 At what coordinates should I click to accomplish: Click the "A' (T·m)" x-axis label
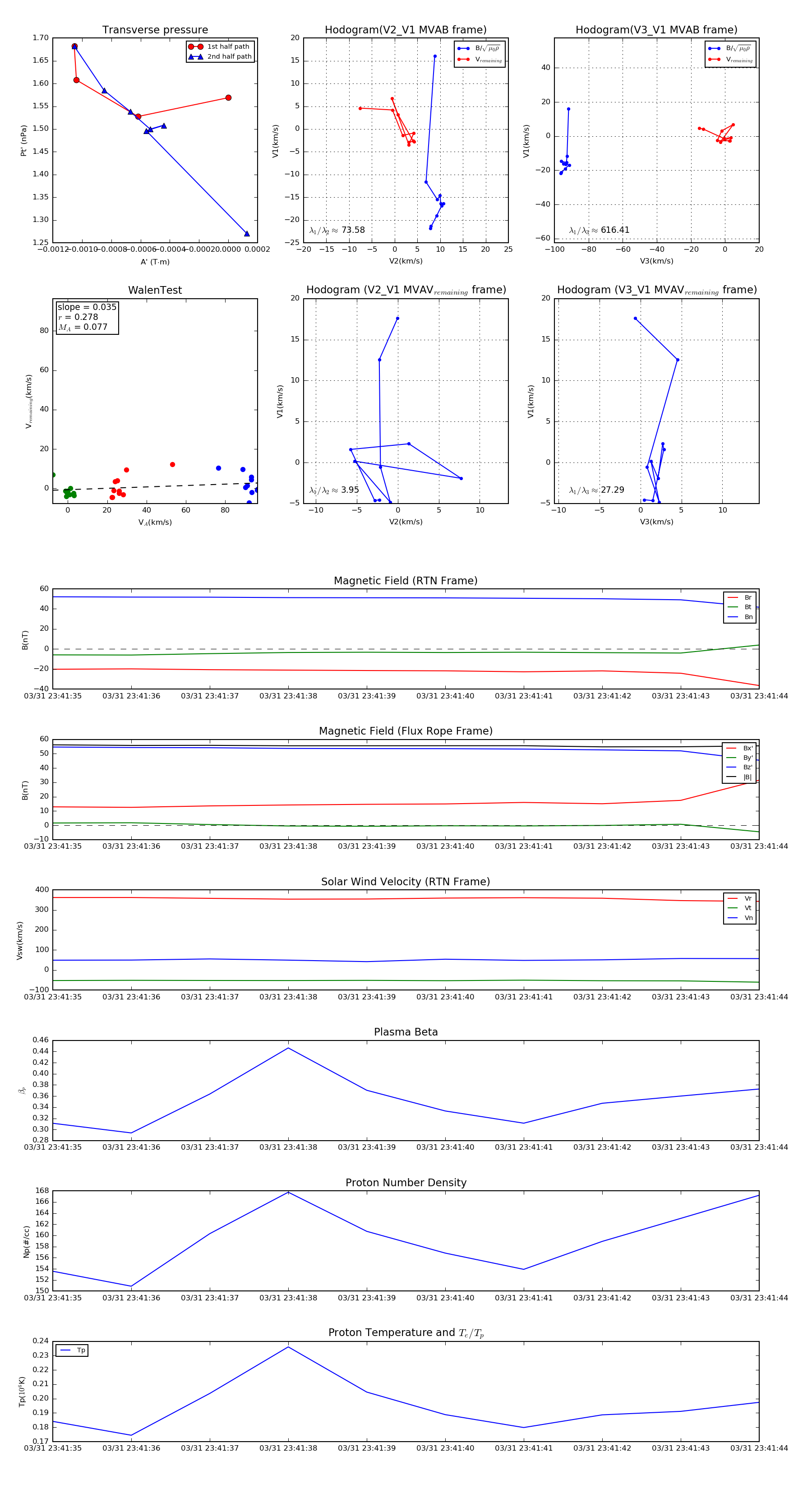(155, 262)
